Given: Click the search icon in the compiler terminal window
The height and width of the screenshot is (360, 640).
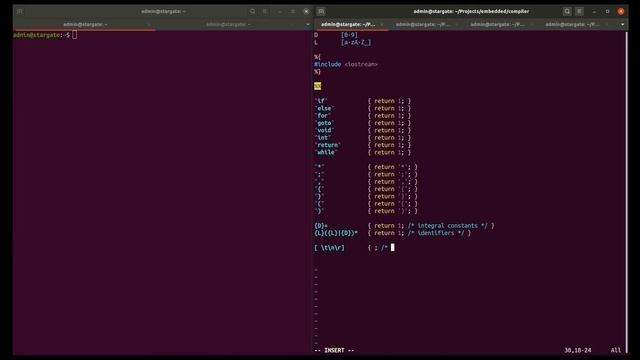Looking at the screenshot, I should point(567,11).
